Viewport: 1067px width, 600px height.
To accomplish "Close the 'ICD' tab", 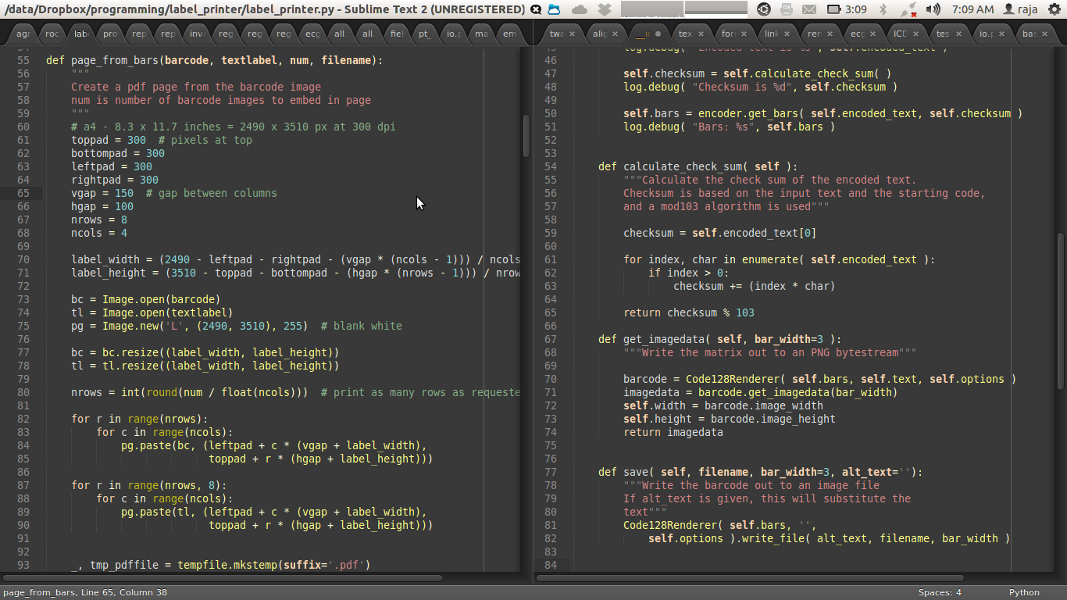I will 915,33.
